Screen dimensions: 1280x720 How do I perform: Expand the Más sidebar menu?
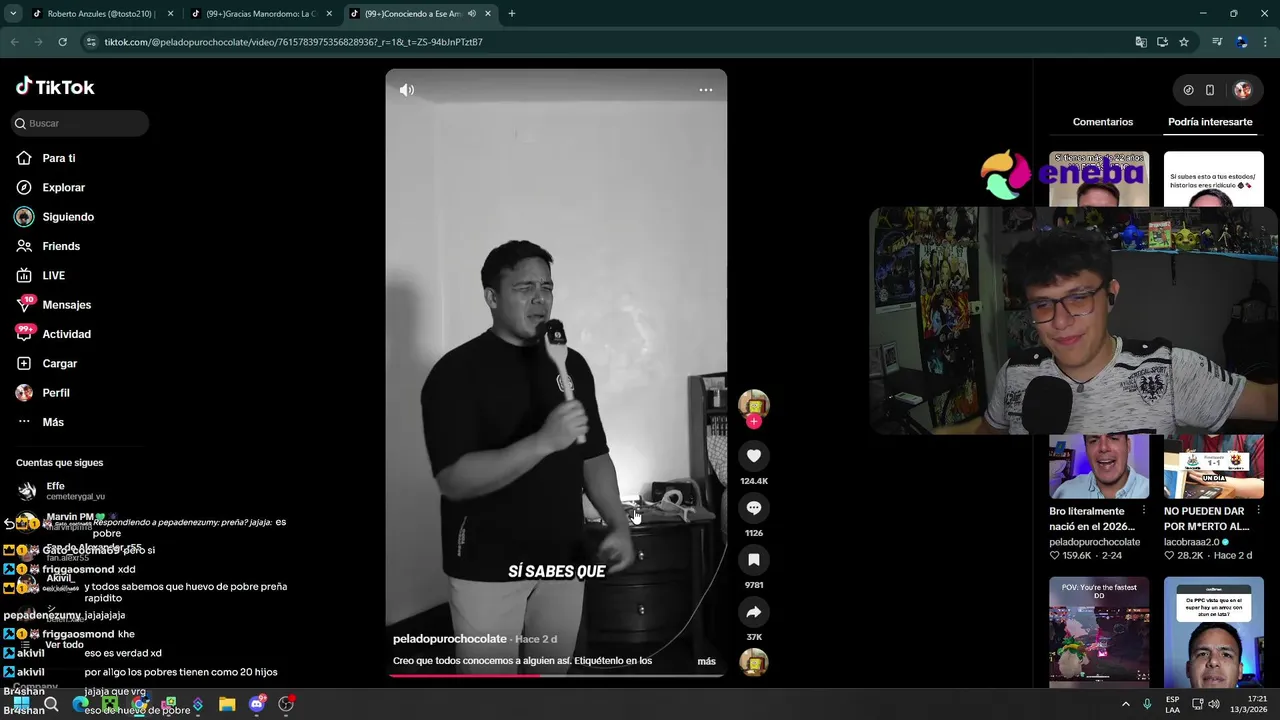[x=52, y=422]
